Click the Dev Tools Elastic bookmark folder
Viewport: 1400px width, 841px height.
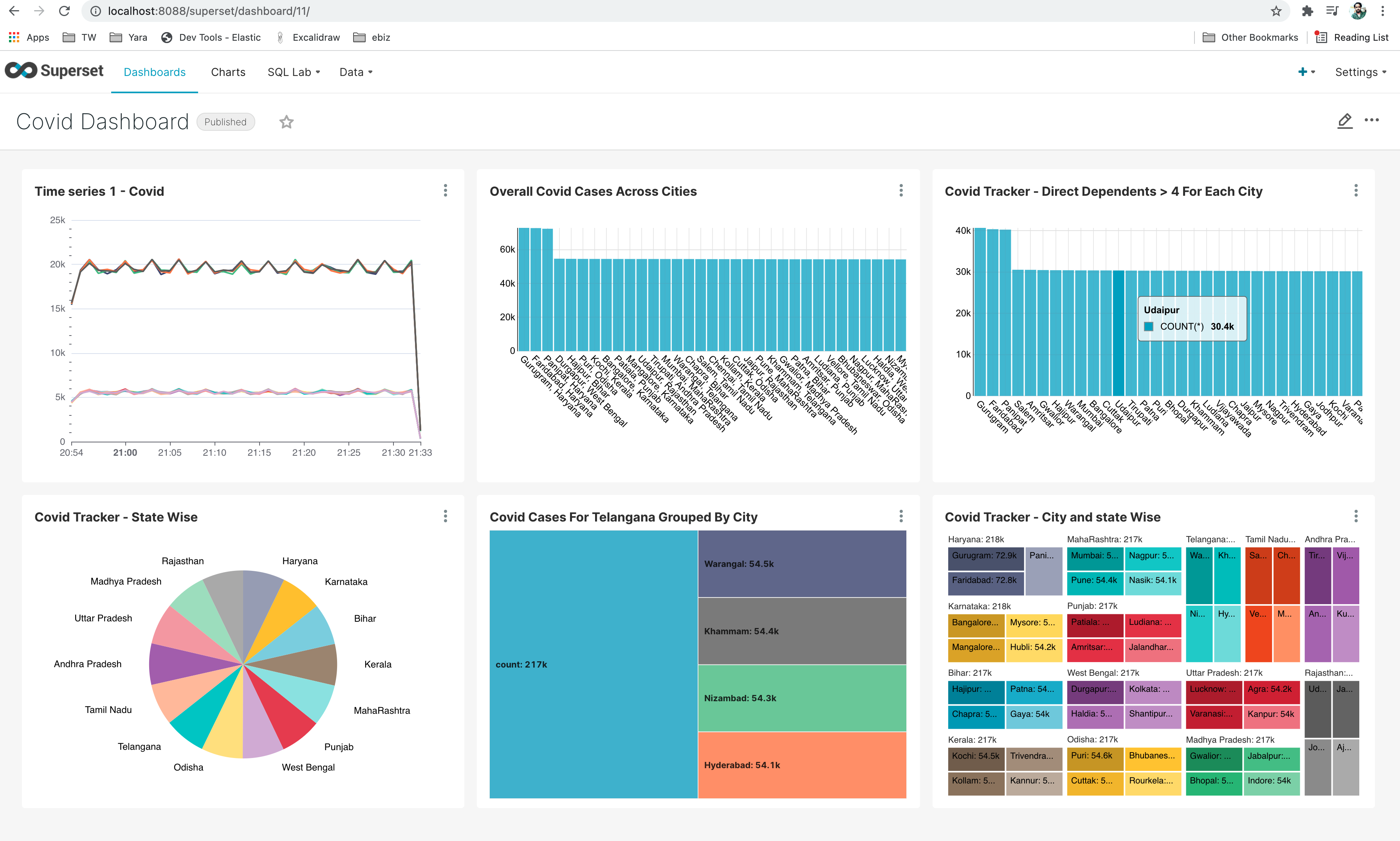pos(209,37)
